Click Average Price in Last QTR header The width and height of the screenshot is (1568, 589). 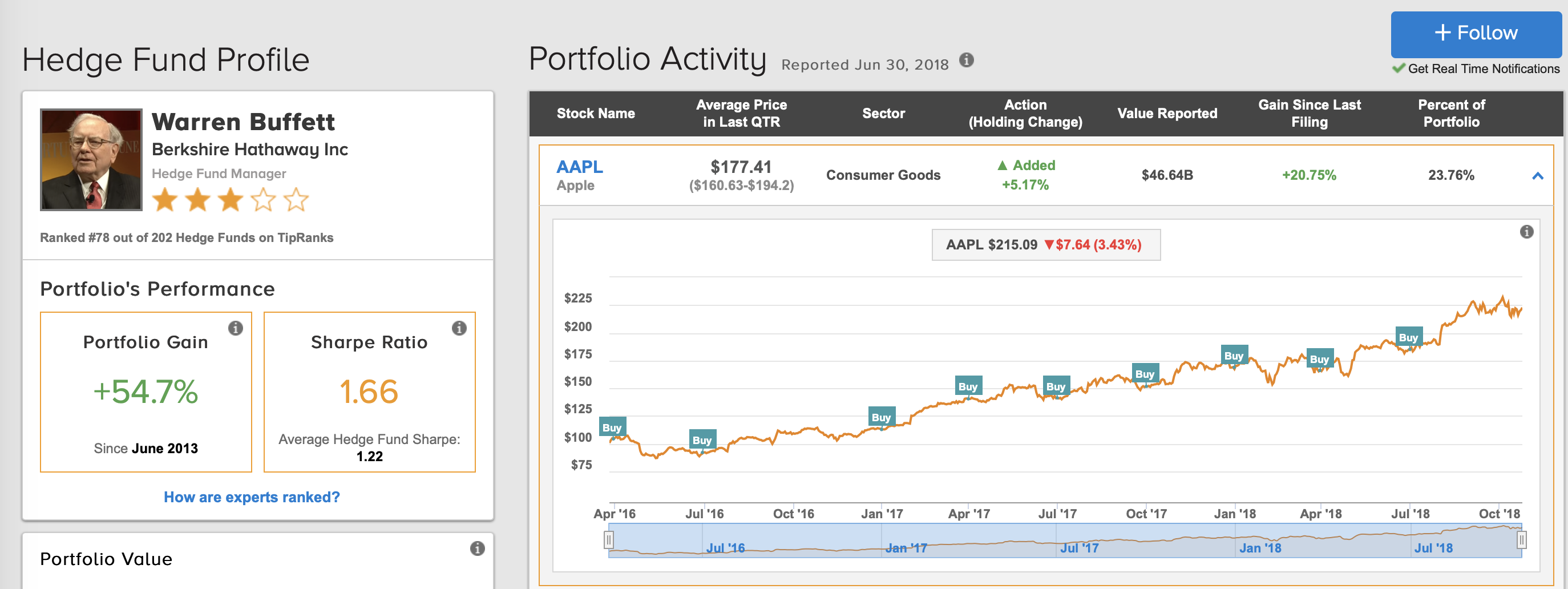pyautogui.click(x=741, y=114)
